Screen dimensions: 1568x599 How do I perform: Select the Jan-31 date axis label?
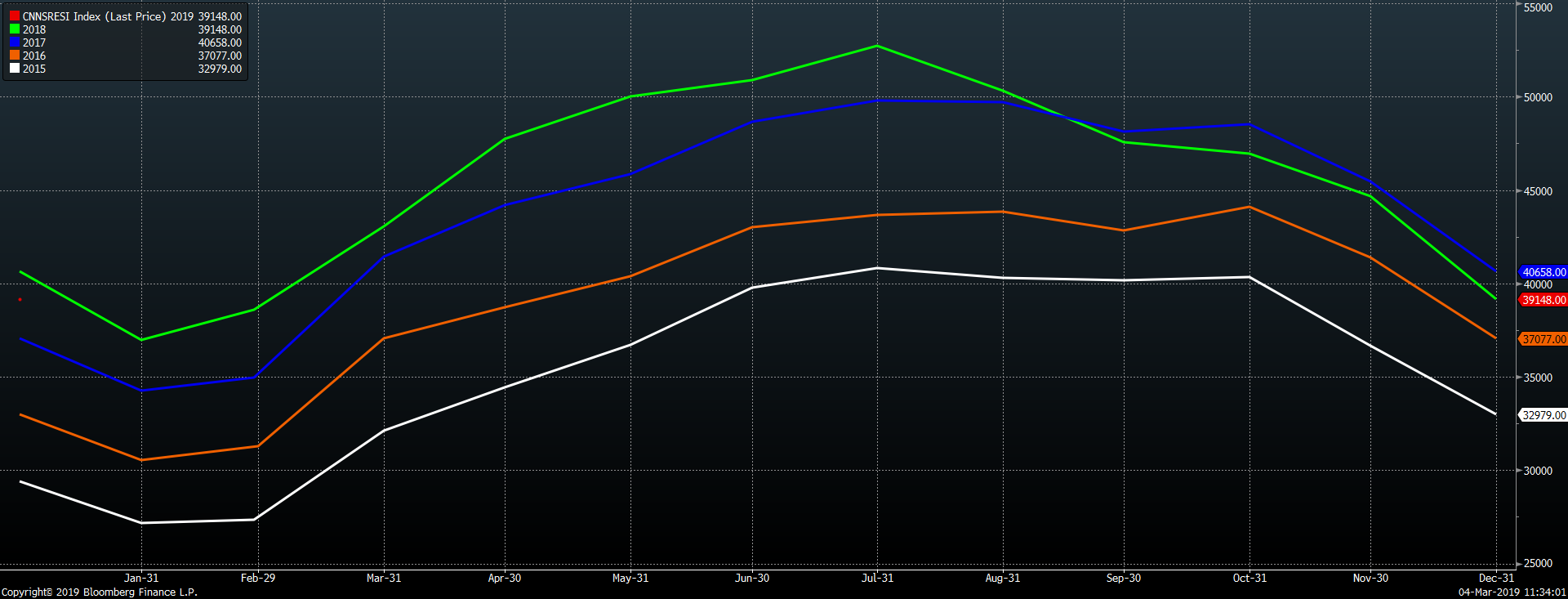point(141,578)
